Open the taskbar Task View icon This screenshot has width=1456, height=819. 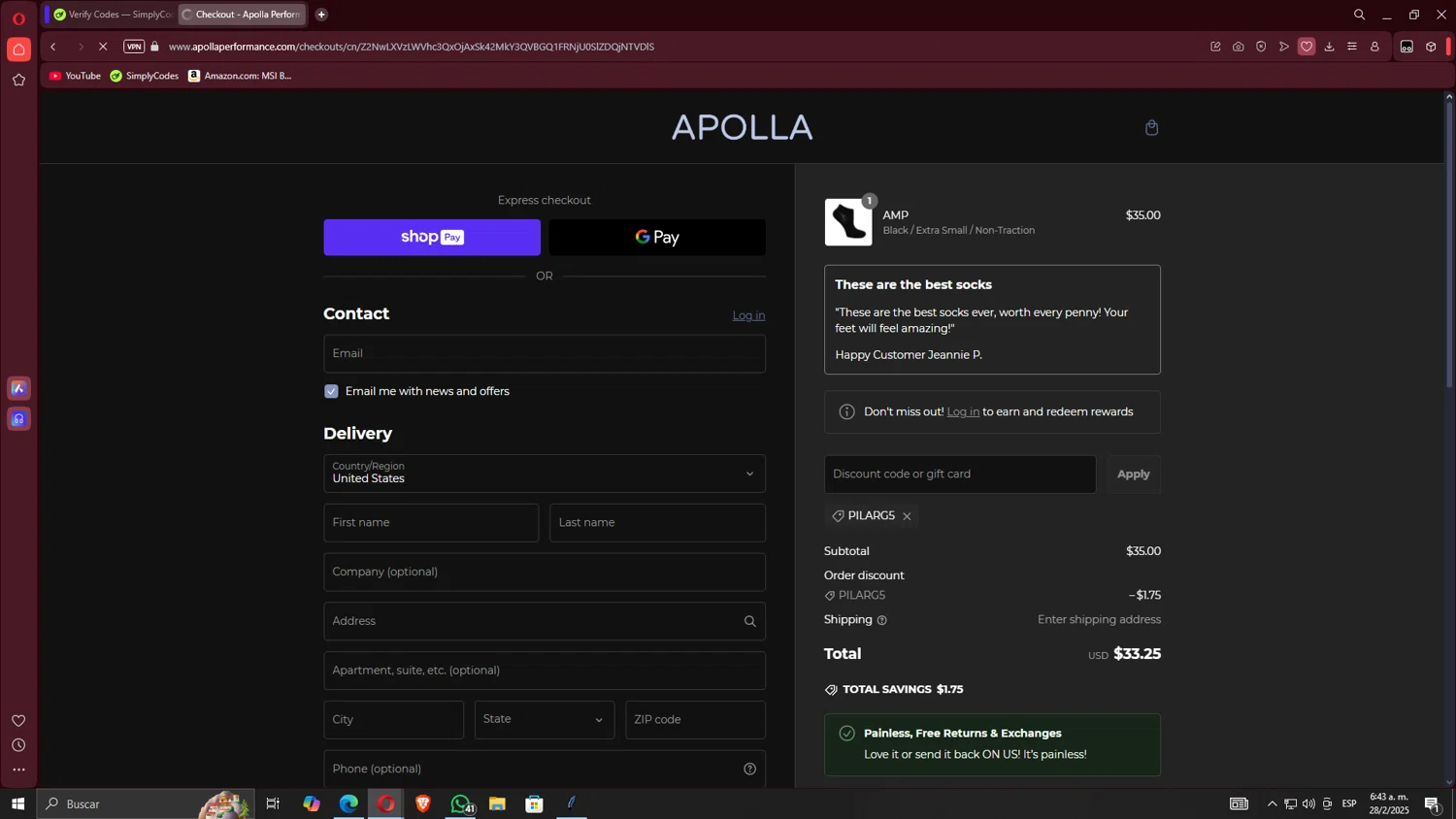pyautogui.click(x=273, y=804)
